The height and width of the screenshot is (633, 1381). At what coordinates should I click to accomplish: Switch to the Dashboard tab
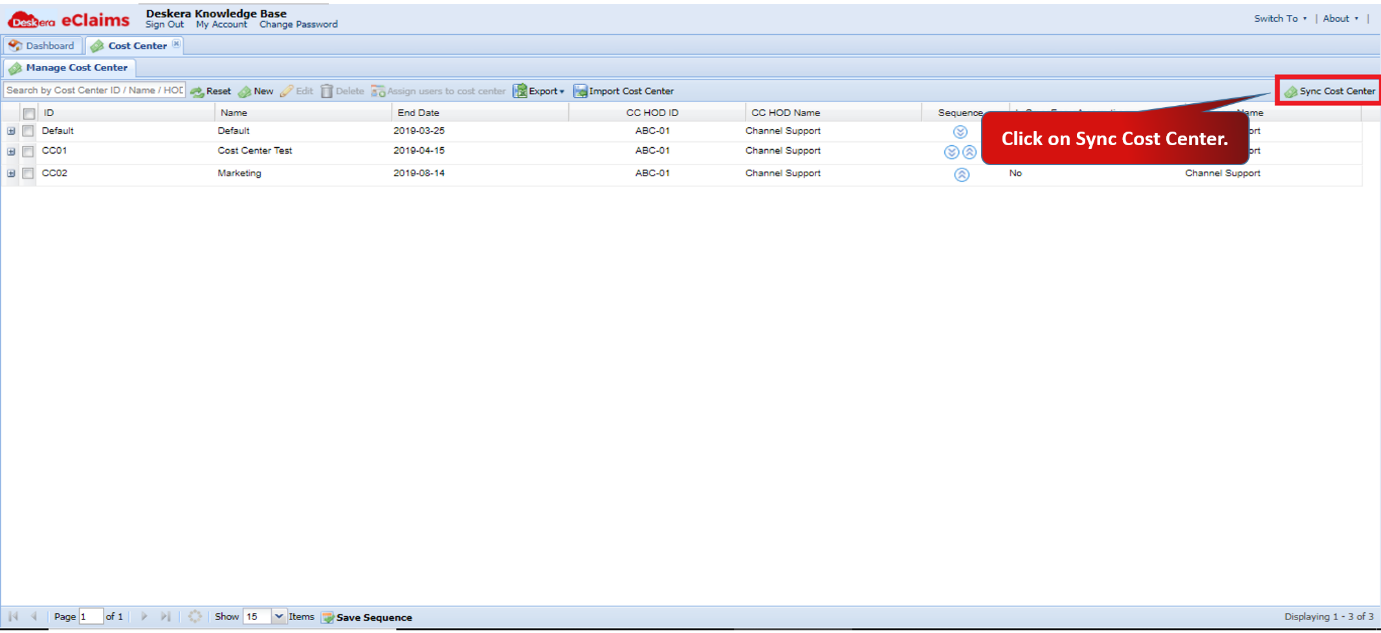click(42, 46)
